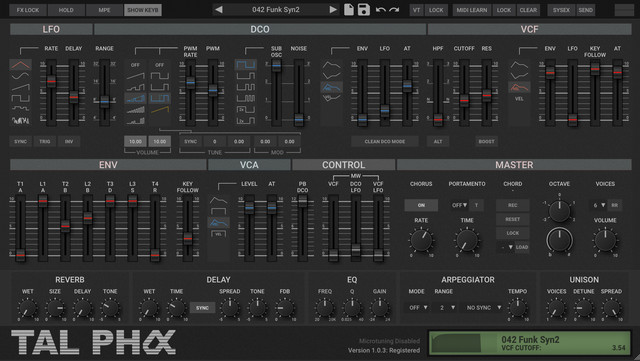Viewport: 640px width, 361px height.
Task: Click the VT button
Action: click(416, 10)
